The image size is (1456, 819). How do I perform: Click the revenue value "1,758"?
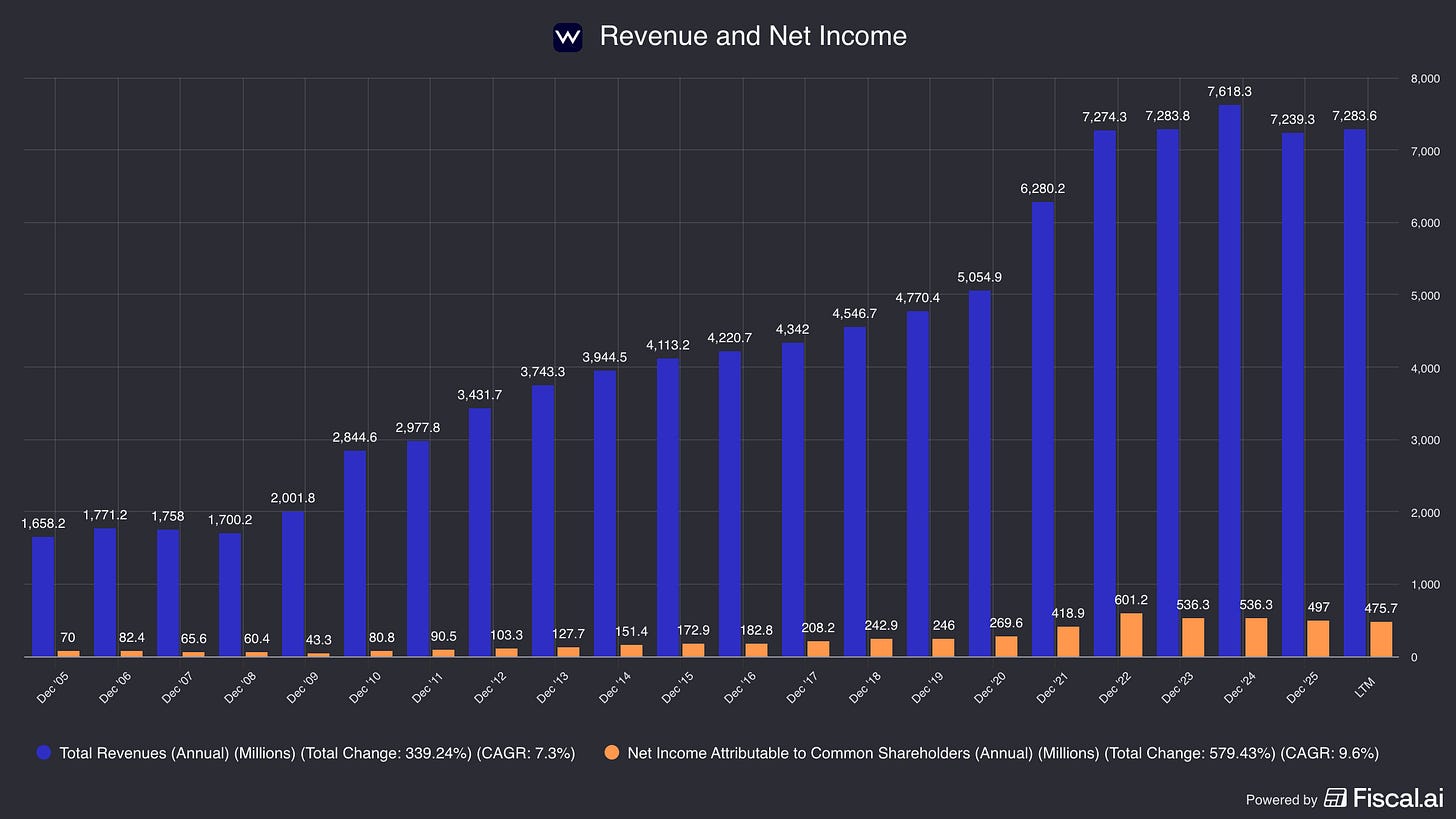point(168,516)
